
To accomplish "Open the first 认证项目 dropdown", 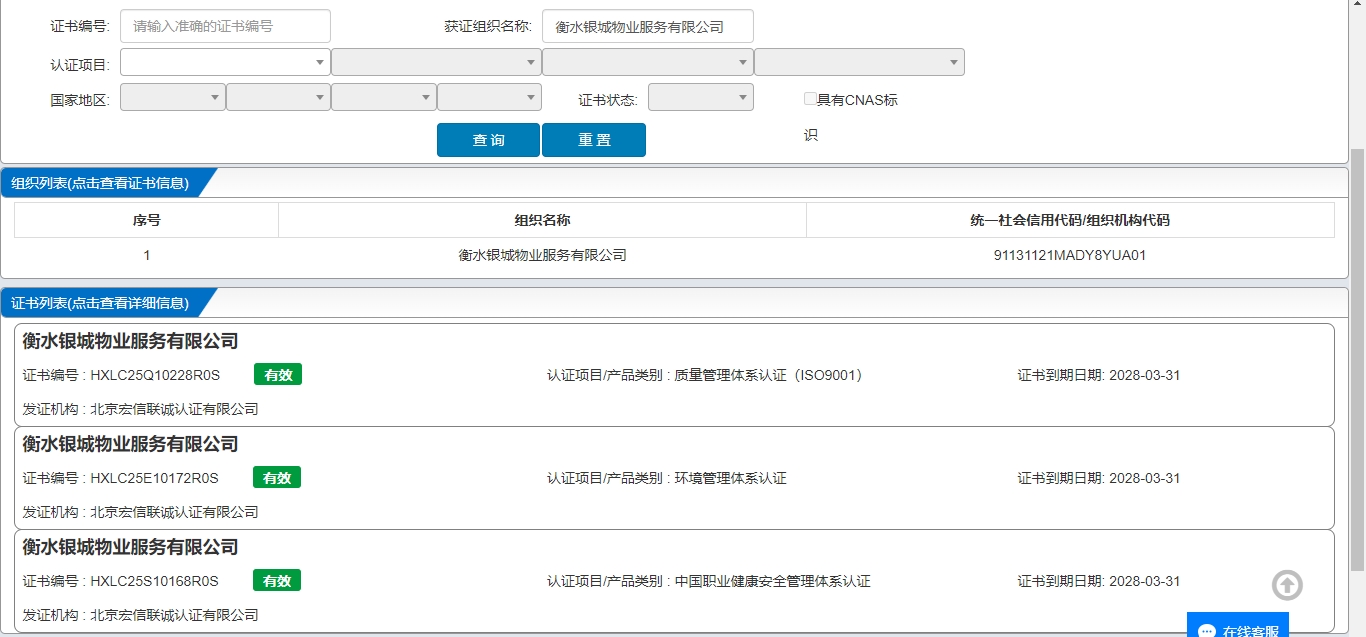I will tap(225, 62).
